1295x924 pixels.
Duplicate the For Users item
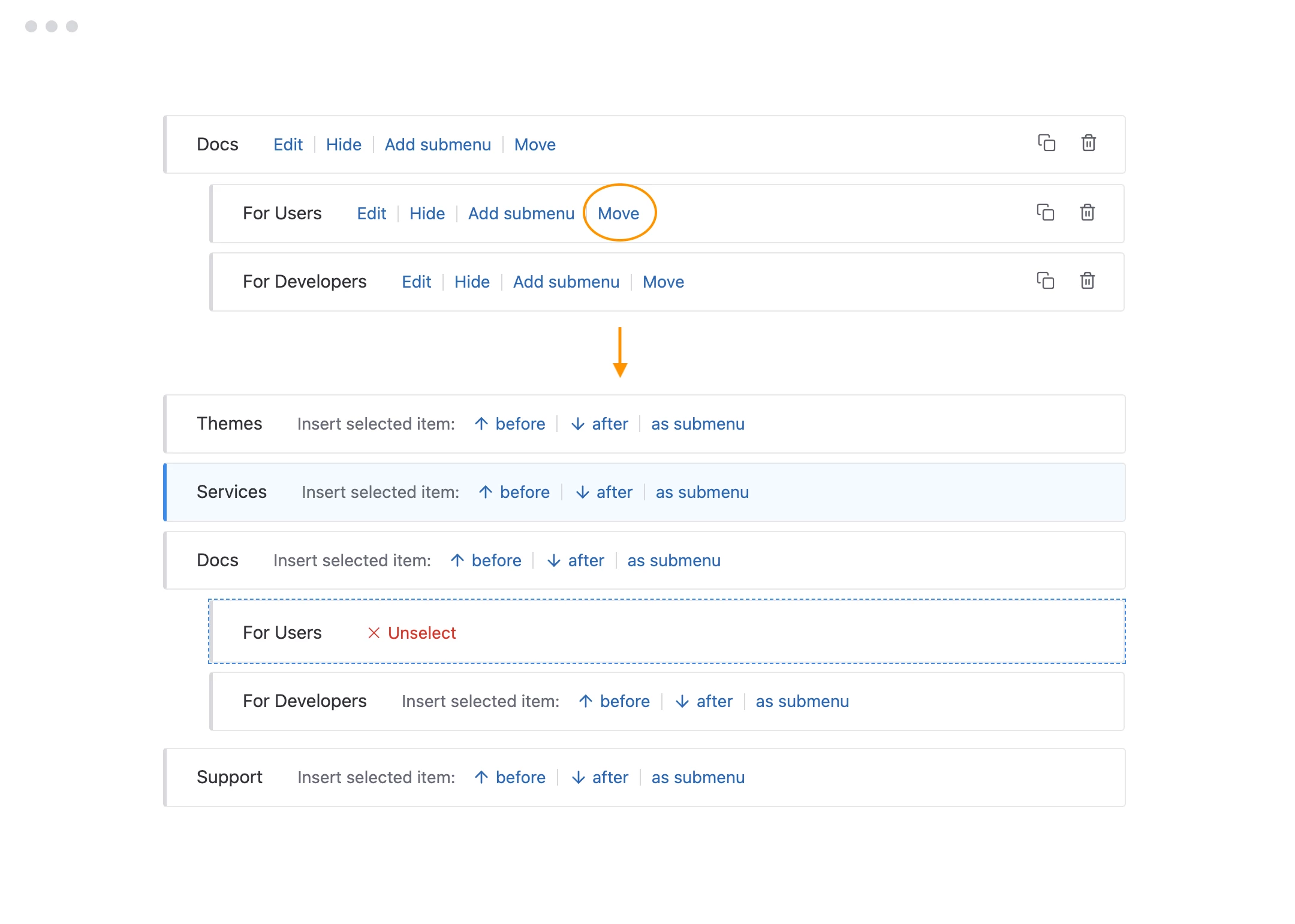[x=1045, y=213]
